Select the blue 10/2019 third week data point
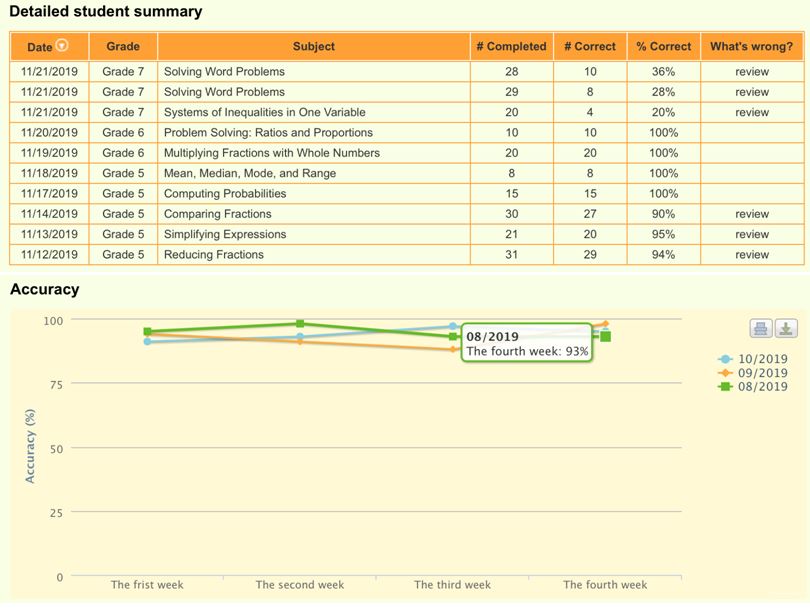810x614 pixels. 453,326
